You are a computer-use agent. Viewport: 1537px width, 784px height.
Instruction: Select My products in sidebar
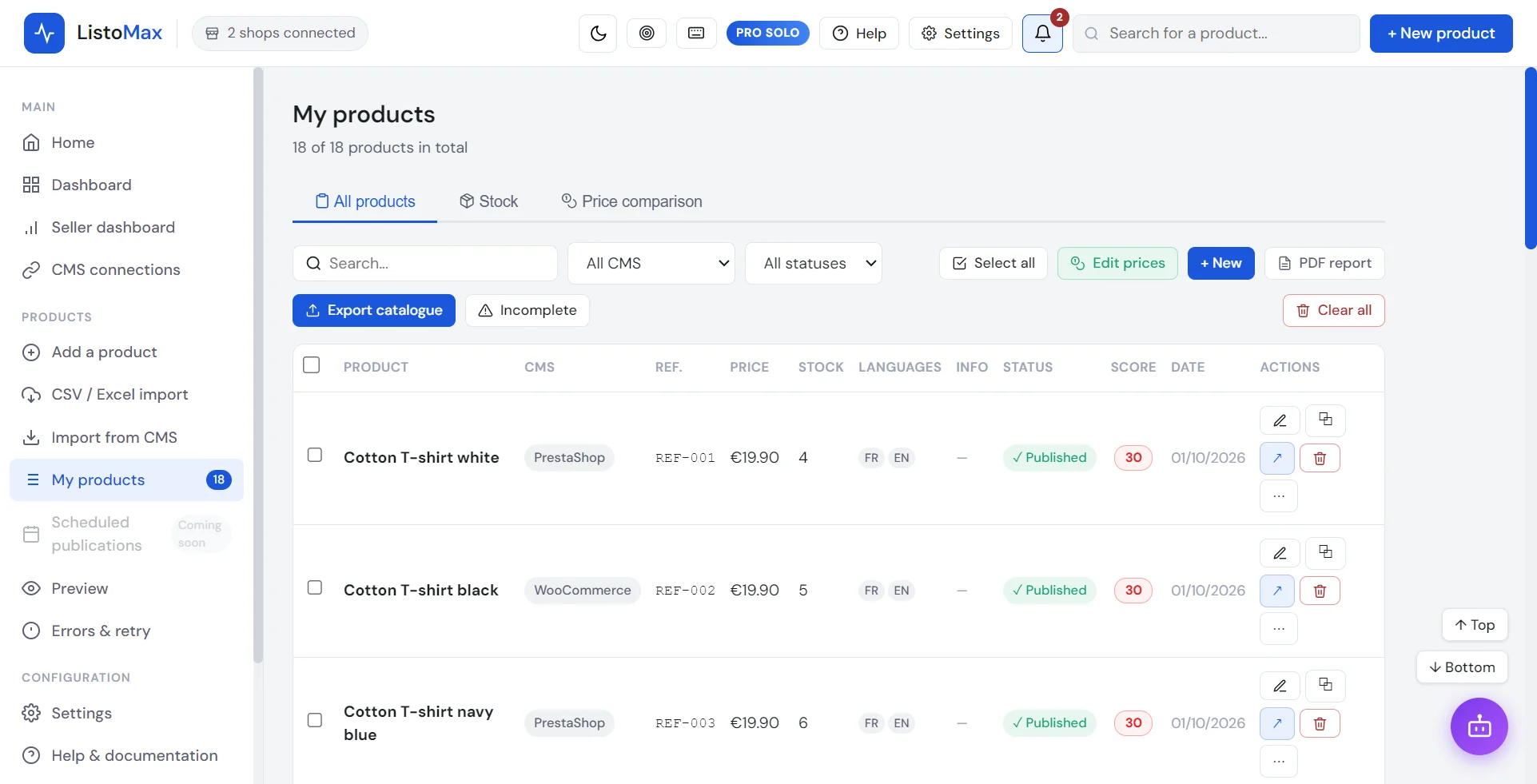tap(126, 480)
